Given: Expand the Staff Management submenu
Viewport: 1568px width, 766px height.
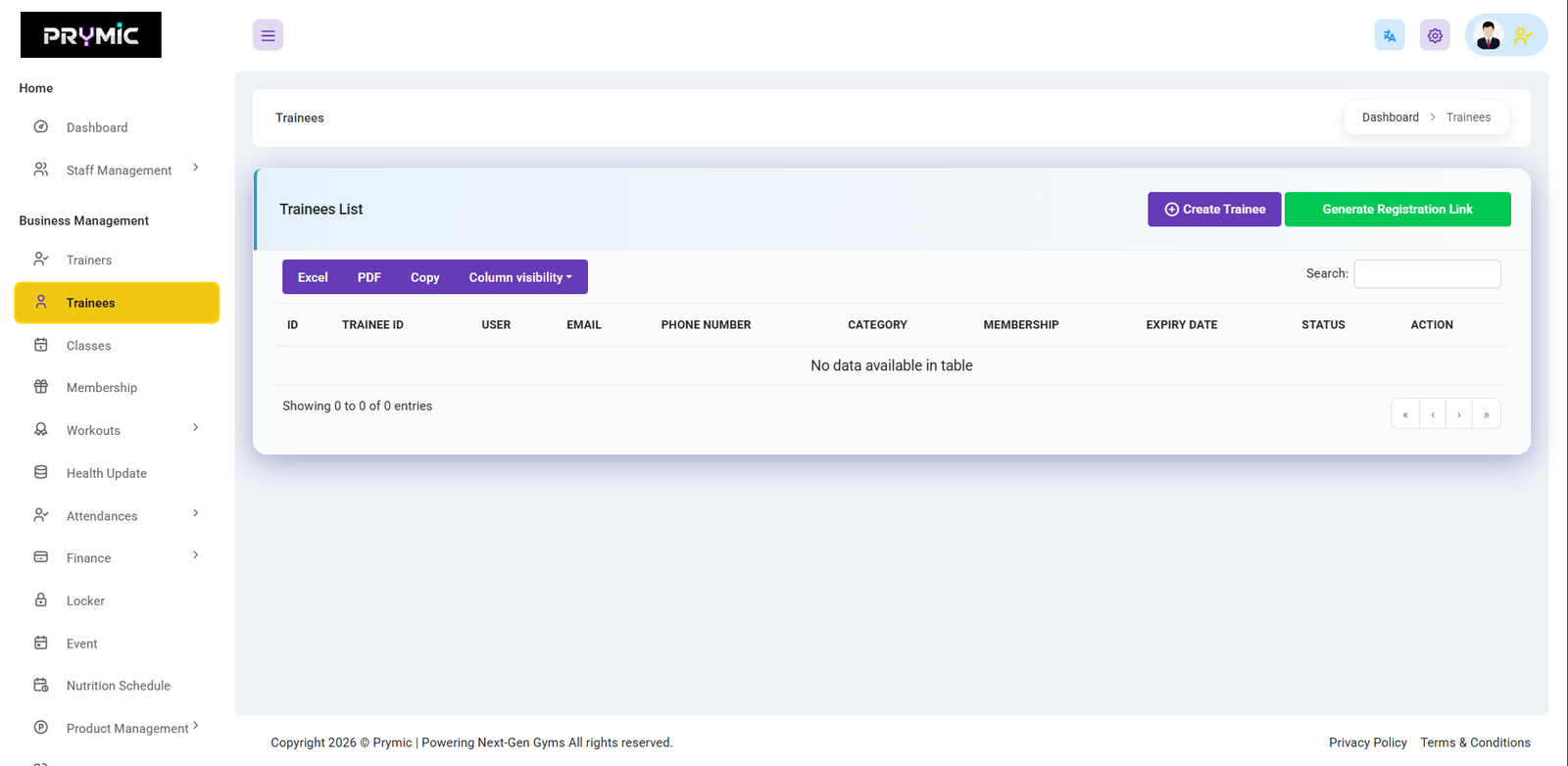Looking at the screenshot, I should tap(195, 168).
